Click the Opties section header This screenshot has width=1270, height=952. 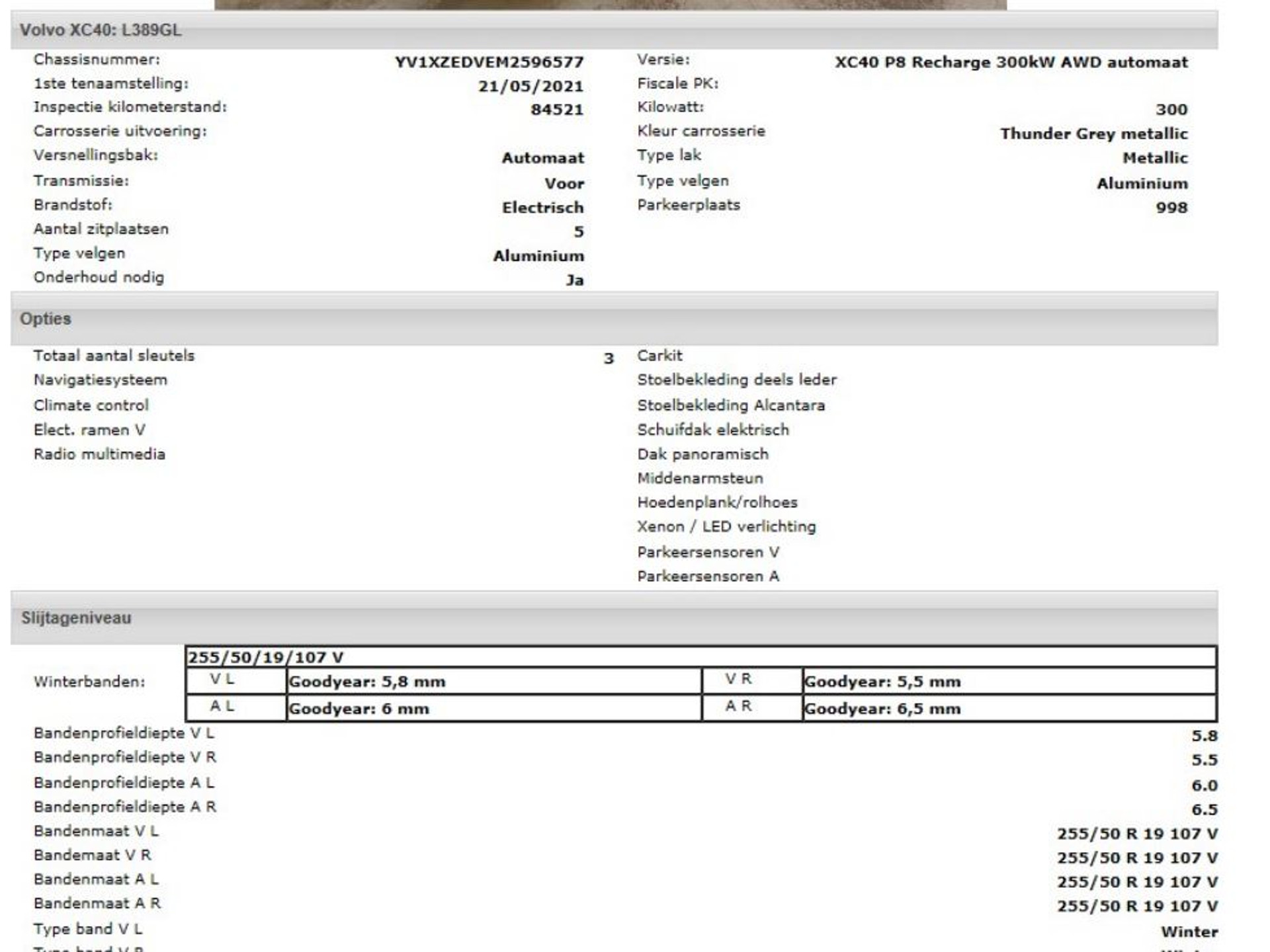pyautogui.click(x=614, y=319)
